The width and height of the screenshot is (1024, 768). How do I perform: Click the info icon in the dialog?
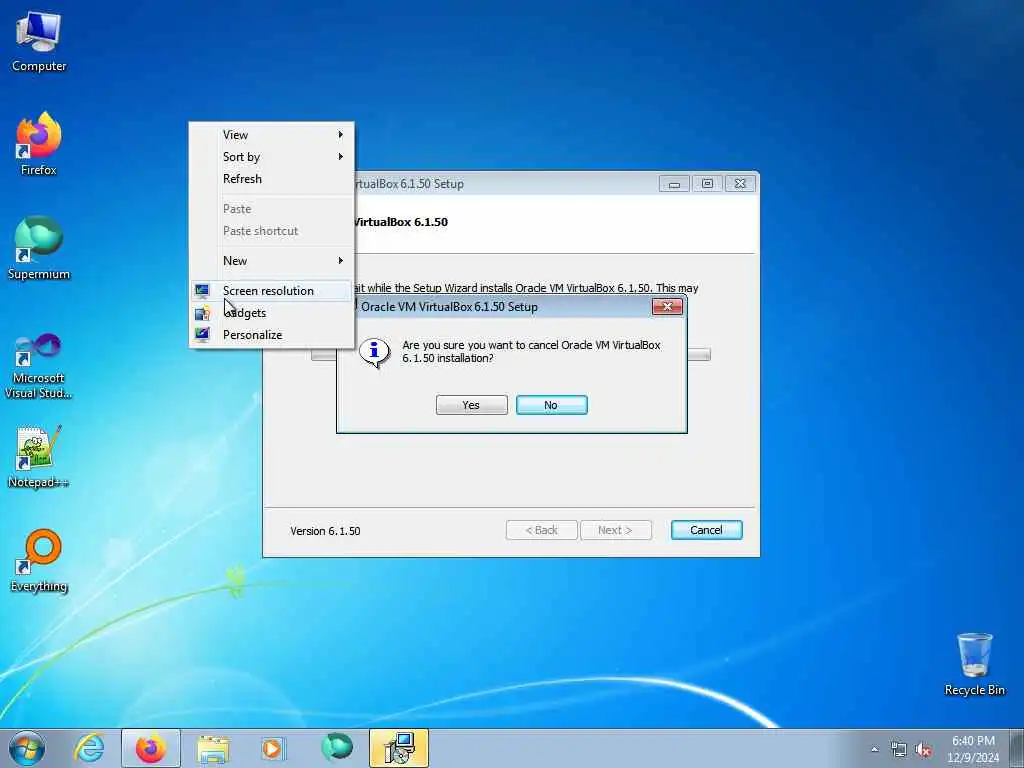(374, 353)
